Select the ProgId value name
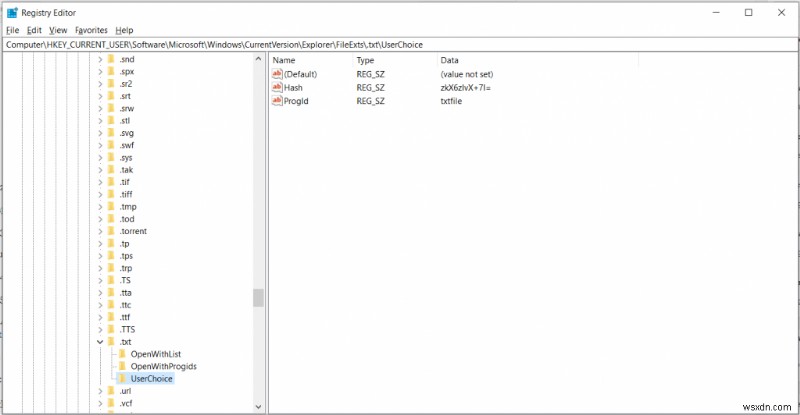Viewport: 800px width, 415px height. point(296,101)
